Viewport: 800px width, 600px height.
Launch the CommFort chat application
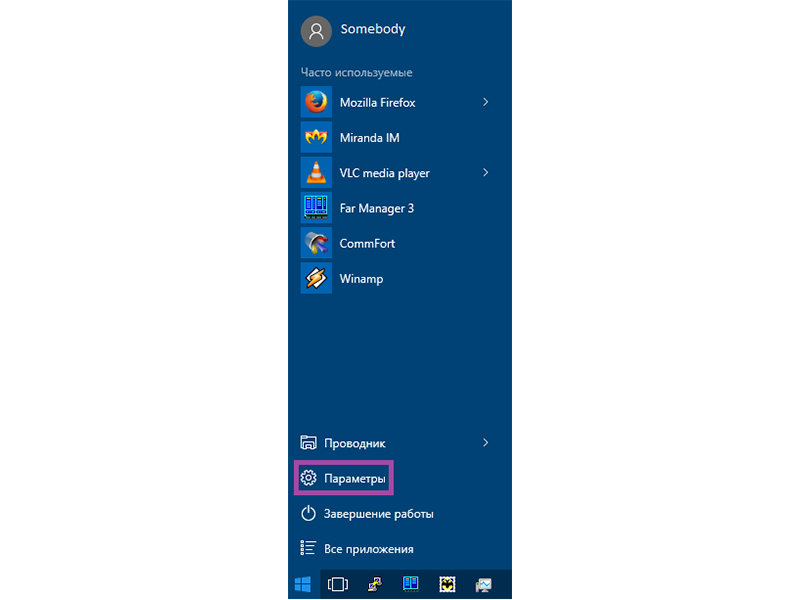coord(369,243)
